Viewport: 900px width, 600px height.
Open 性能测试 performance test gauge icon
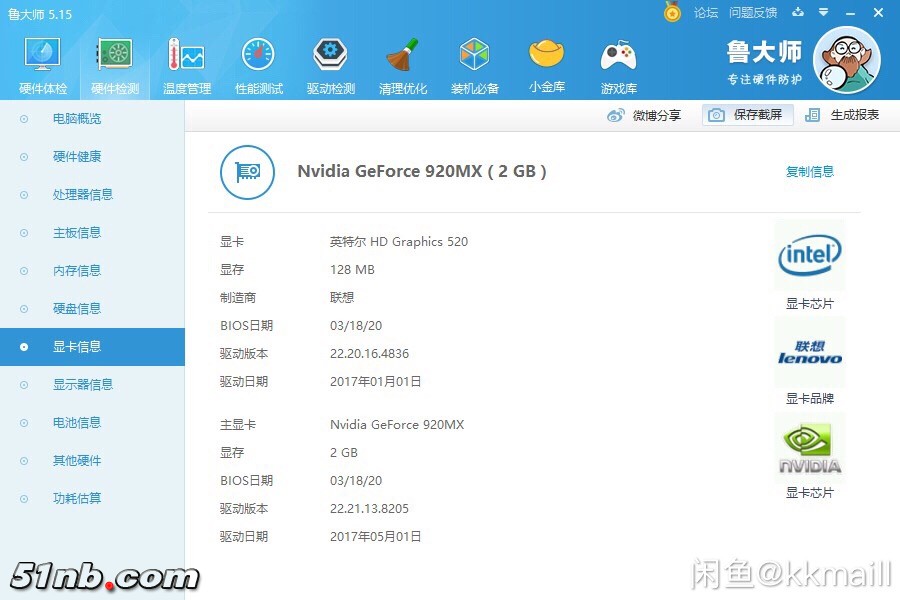coord(259,63)
